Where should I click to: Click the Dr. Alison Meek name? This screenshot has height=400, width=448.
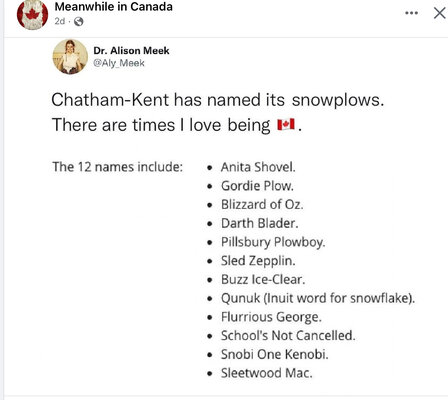click(131, 51)
